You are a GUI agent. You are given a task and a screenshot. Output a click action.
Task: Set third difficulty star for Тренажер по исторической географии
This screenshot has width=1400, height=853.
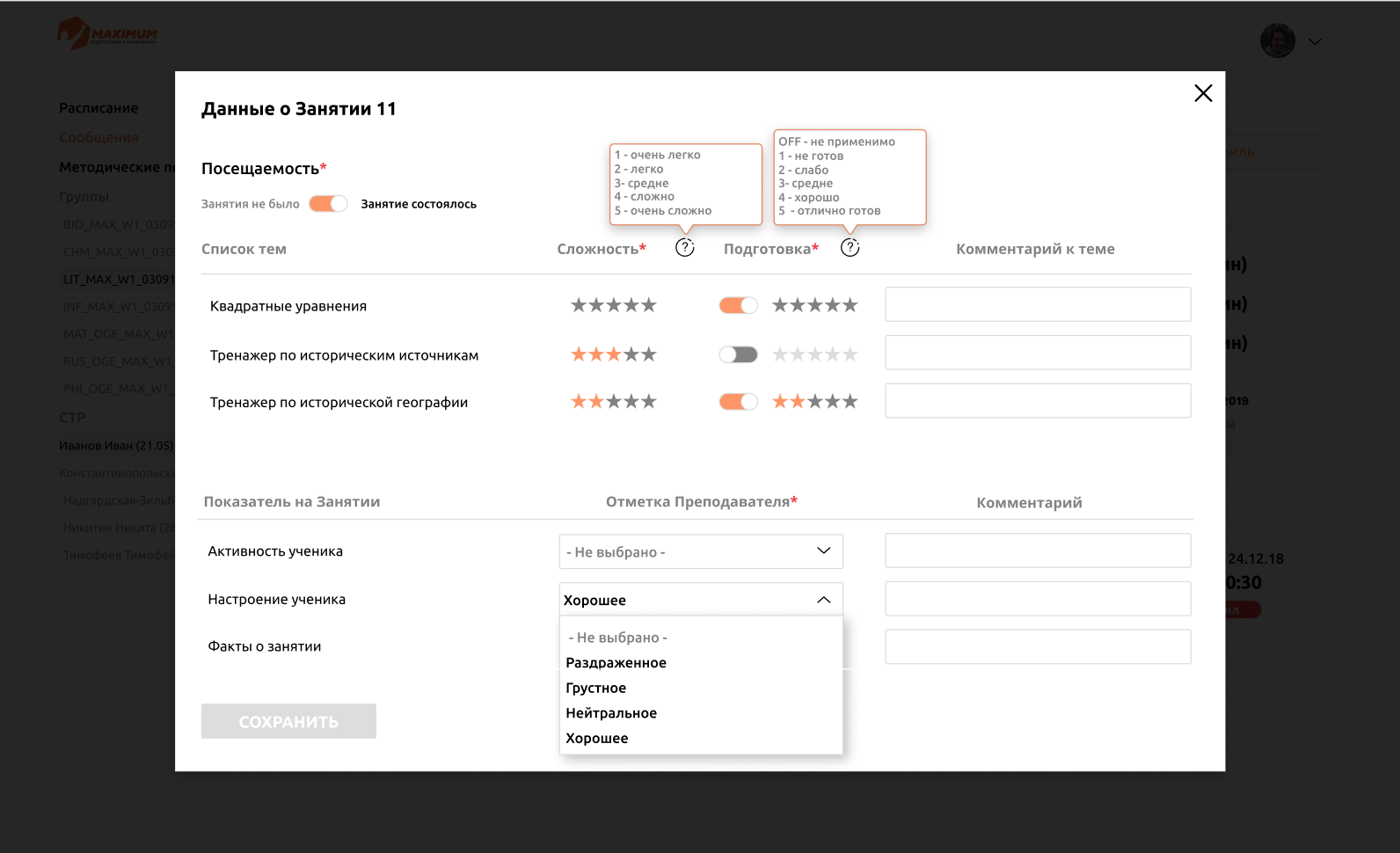614,402
